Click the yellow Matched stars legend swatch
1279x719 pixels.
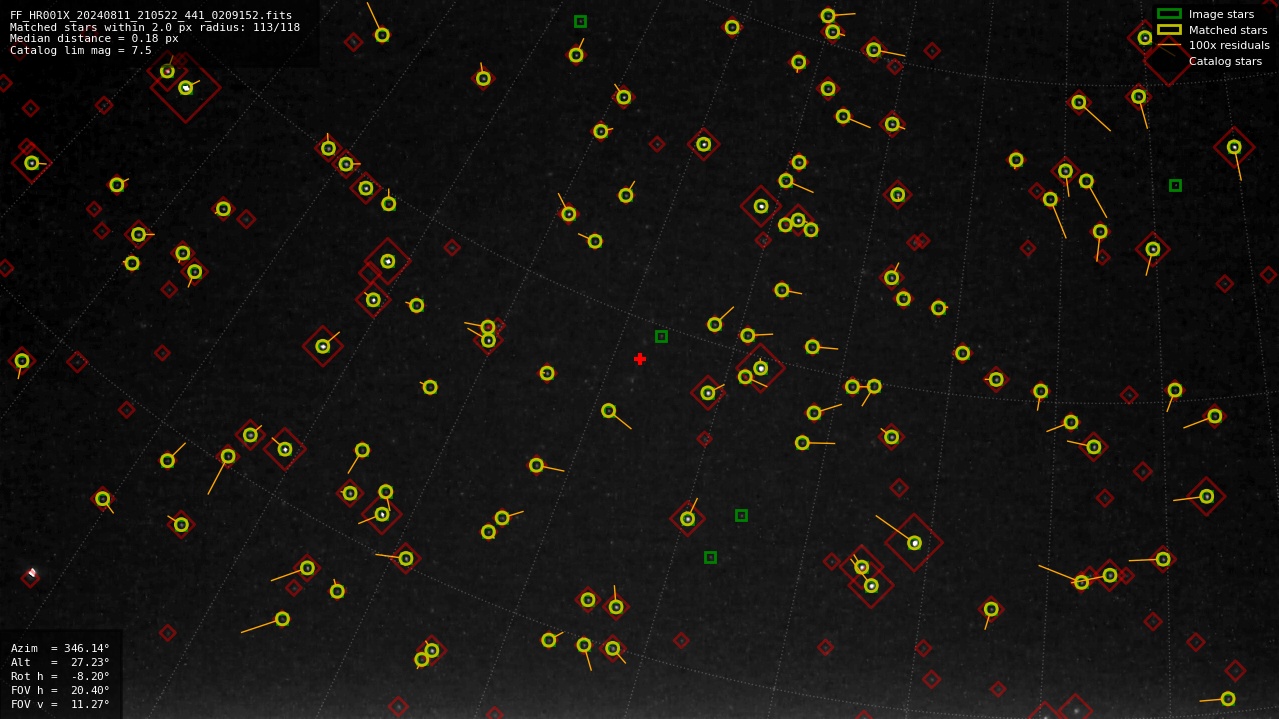1169,30
